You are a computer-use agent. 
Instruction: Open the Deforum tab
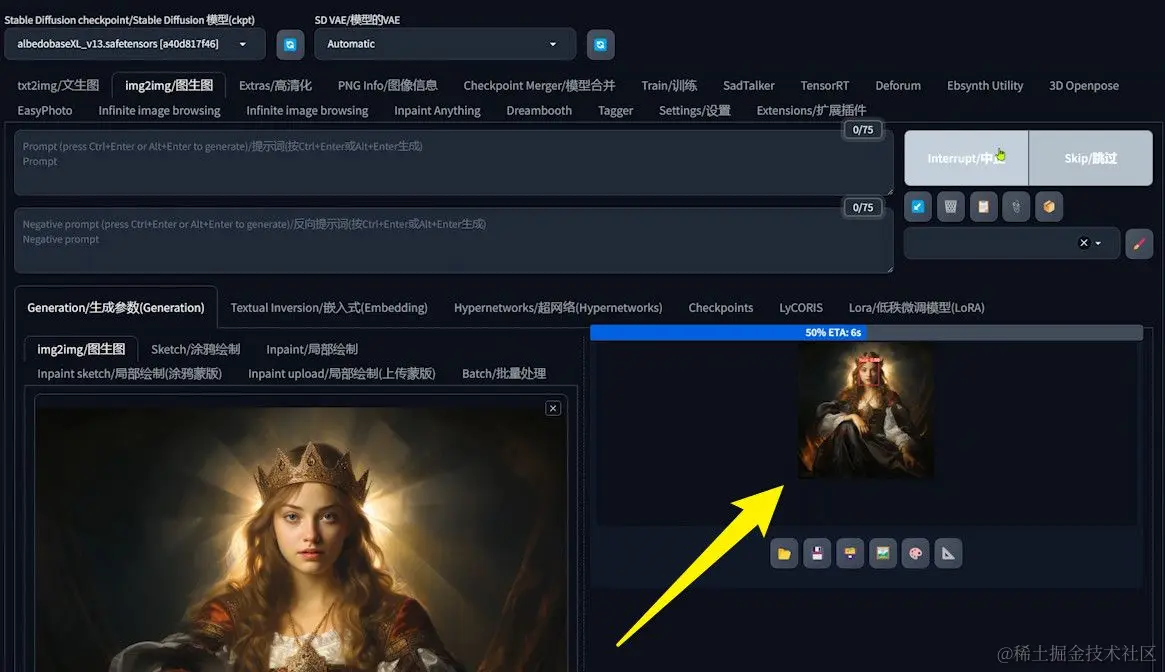pos(898,85)
